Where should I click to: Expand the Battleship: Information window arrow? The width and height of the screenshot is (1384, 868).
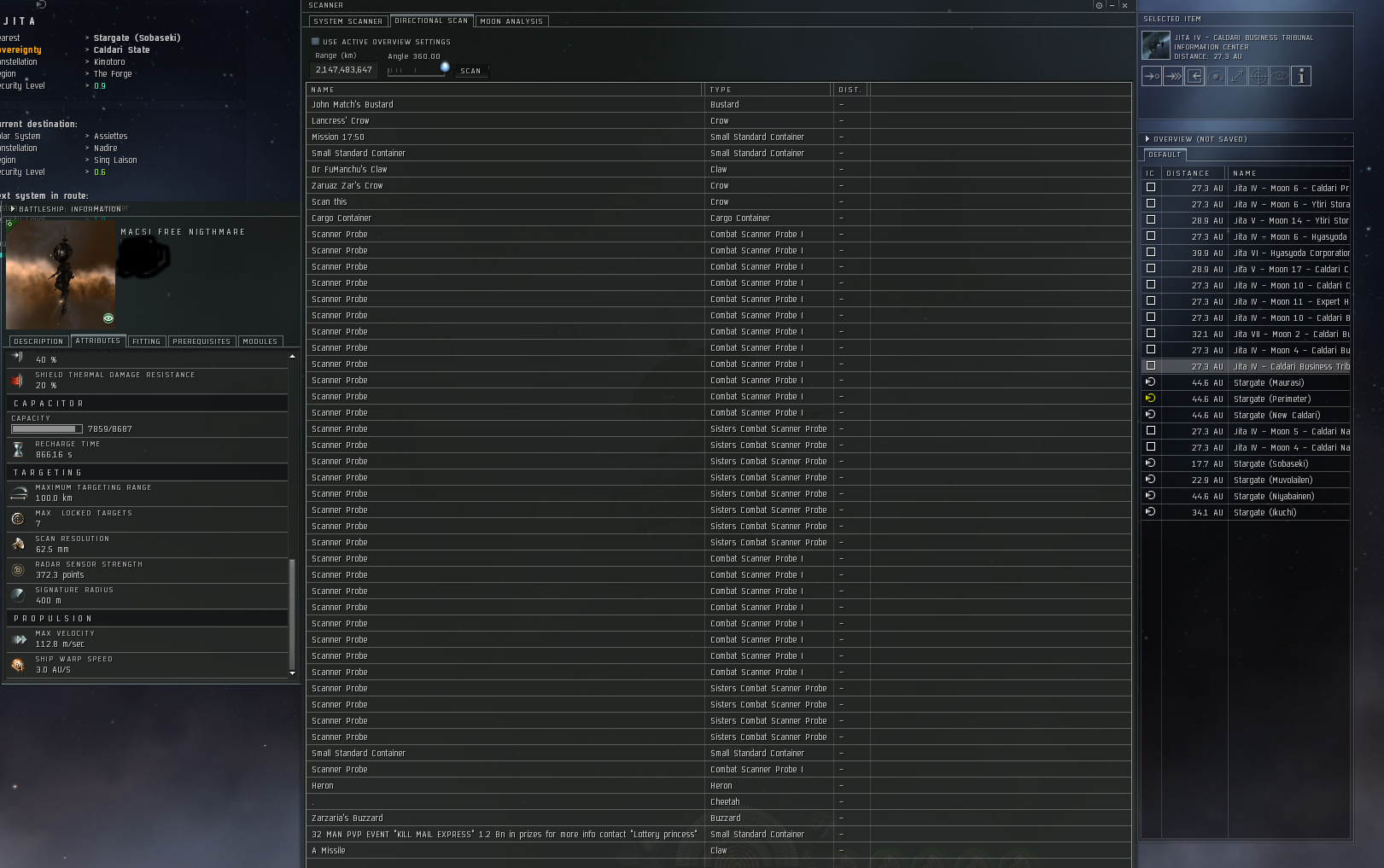pos(13,208)
